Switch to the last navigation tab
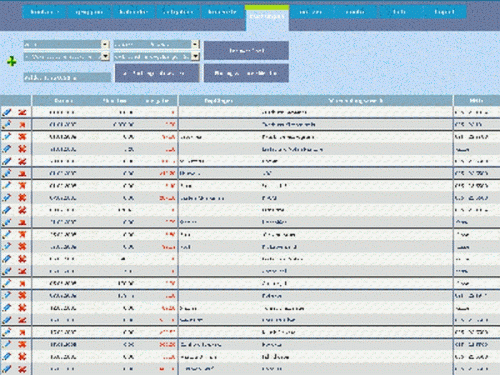 [444, 12]
